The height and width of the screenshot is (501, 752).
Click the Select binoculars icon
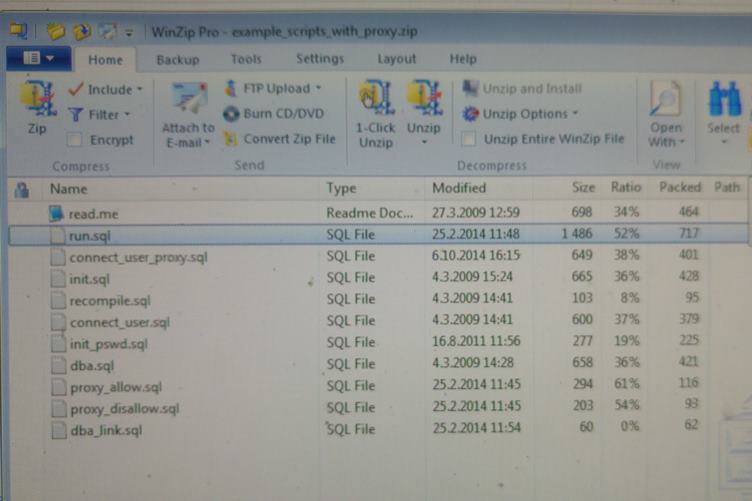725,99
